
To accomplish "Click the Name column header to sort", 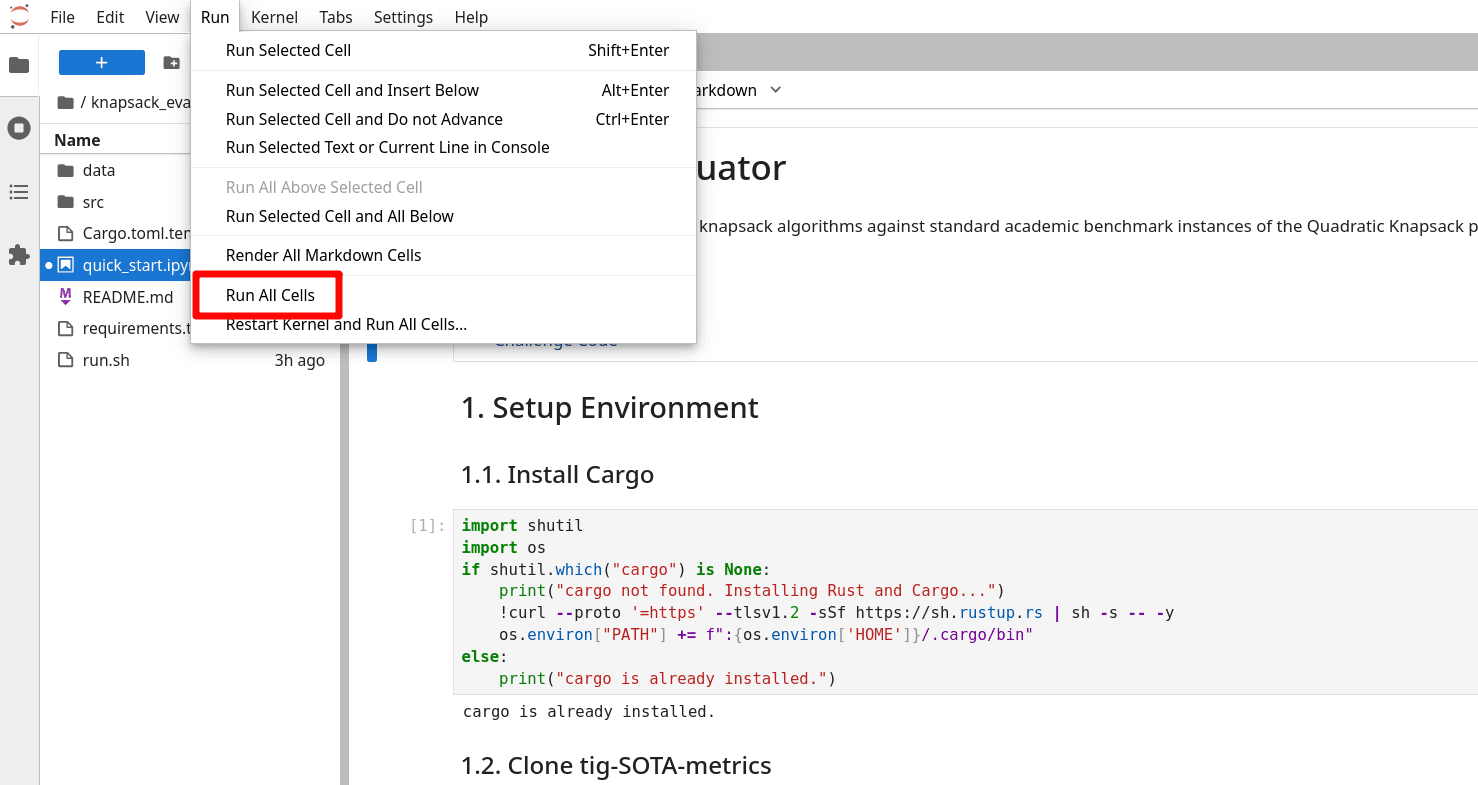I will (x=77, y=140).
